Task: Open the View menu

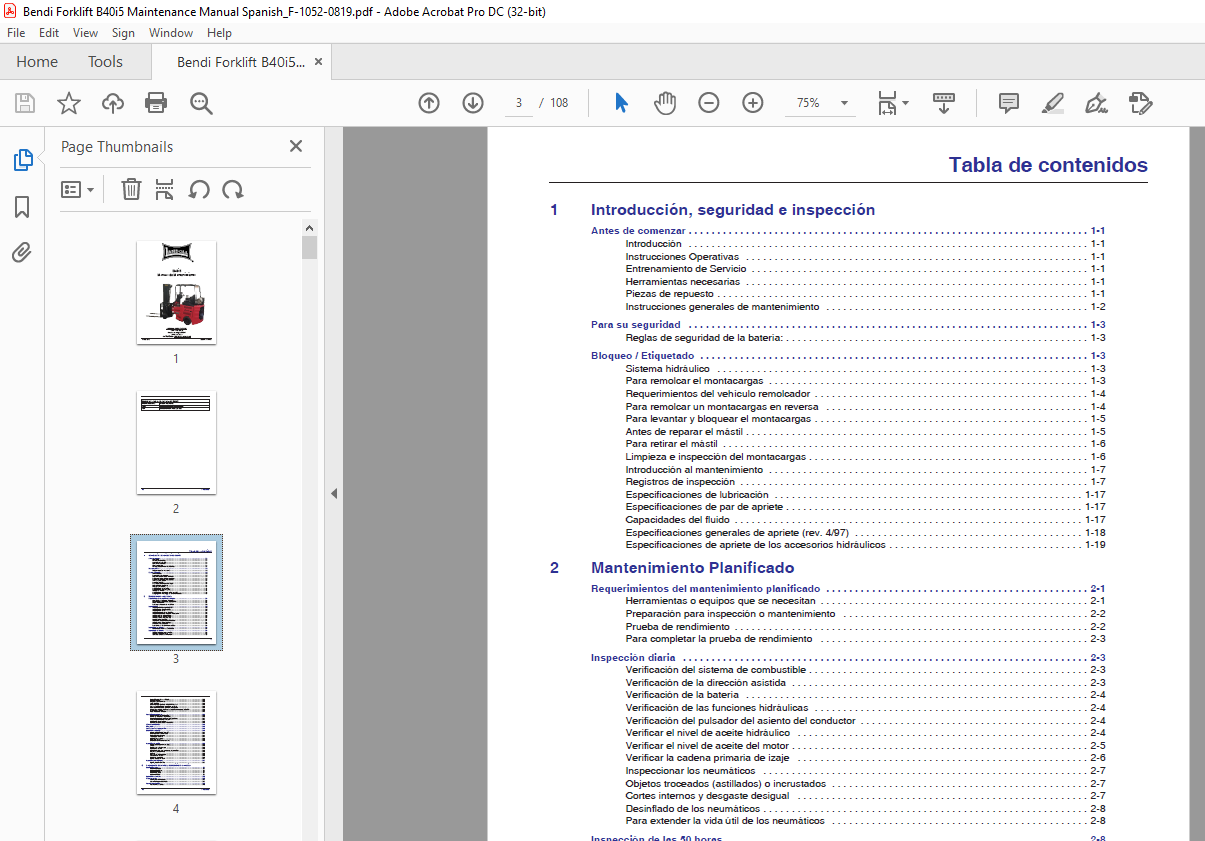Action: pos(85,33)
